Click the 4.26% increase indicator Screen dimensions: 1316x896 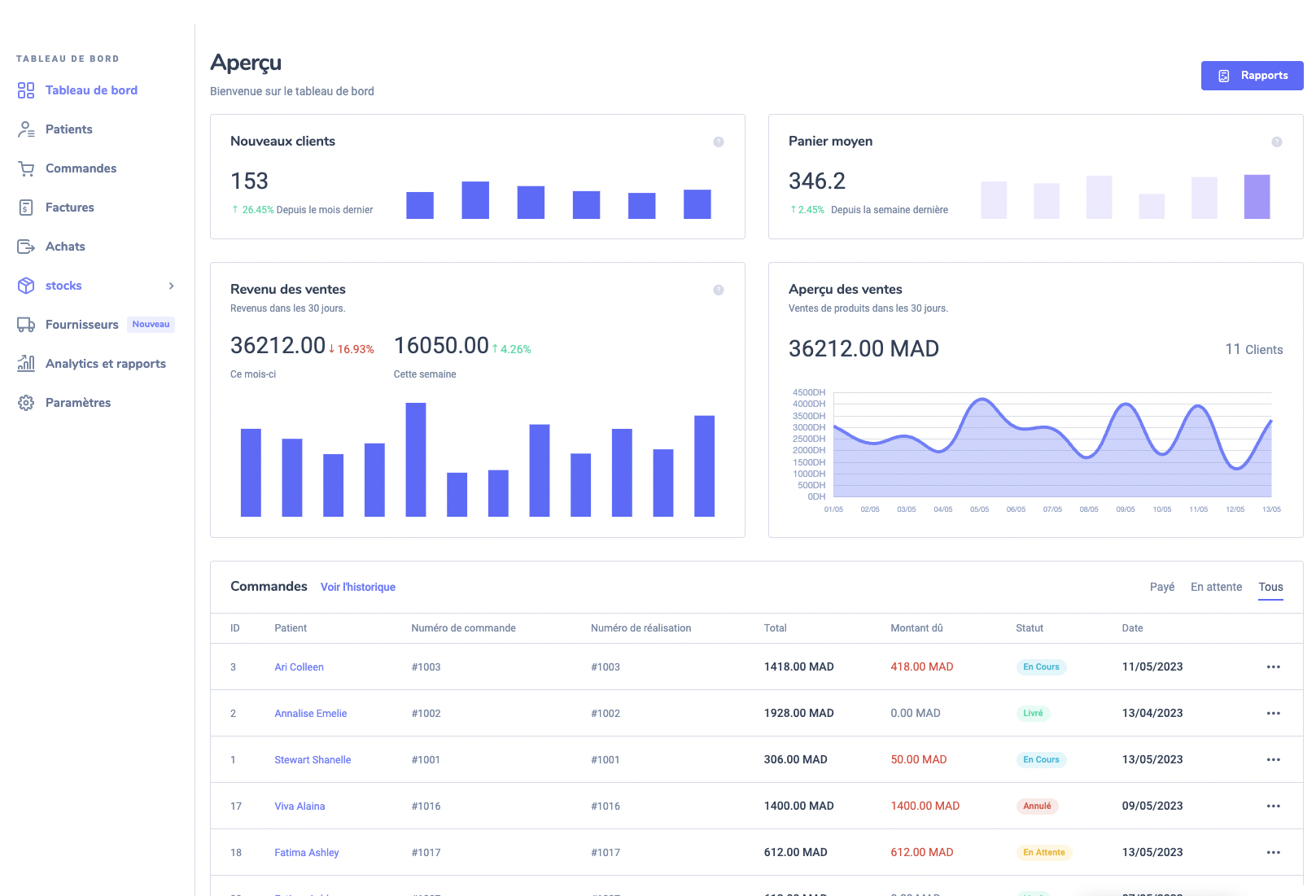click(512, 349)
